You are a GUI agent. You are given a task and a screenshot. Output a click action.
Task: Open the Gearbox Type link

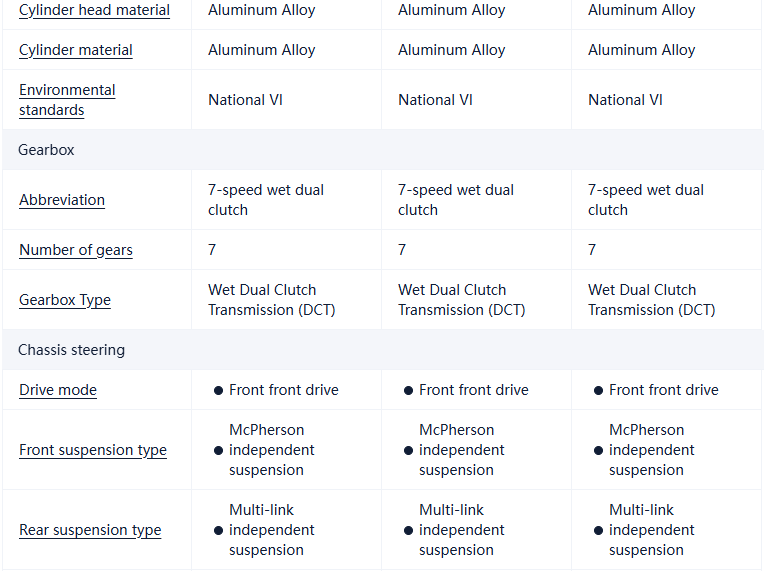[x=64, y=300]
